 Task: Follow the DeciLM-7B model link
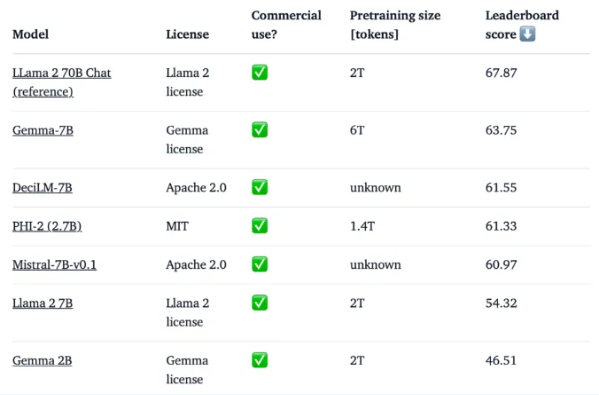click(x=42, y=188)
